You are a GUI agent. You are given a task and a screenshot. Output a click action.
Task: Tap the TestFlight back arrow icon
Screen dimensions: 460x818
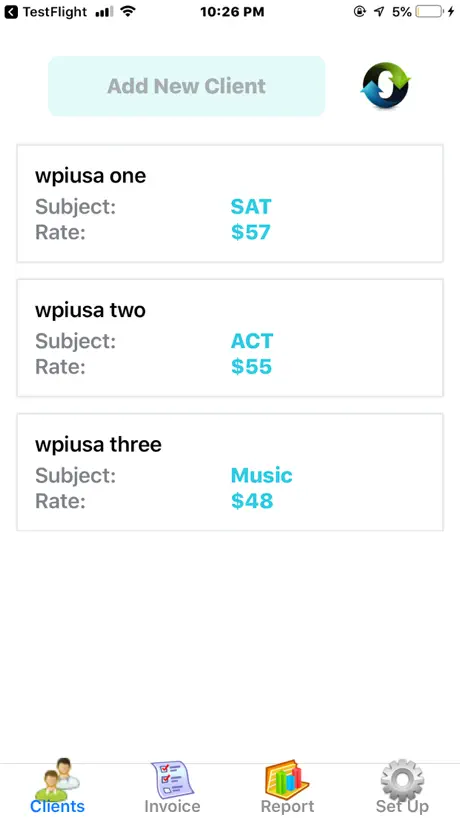point(11,11)
